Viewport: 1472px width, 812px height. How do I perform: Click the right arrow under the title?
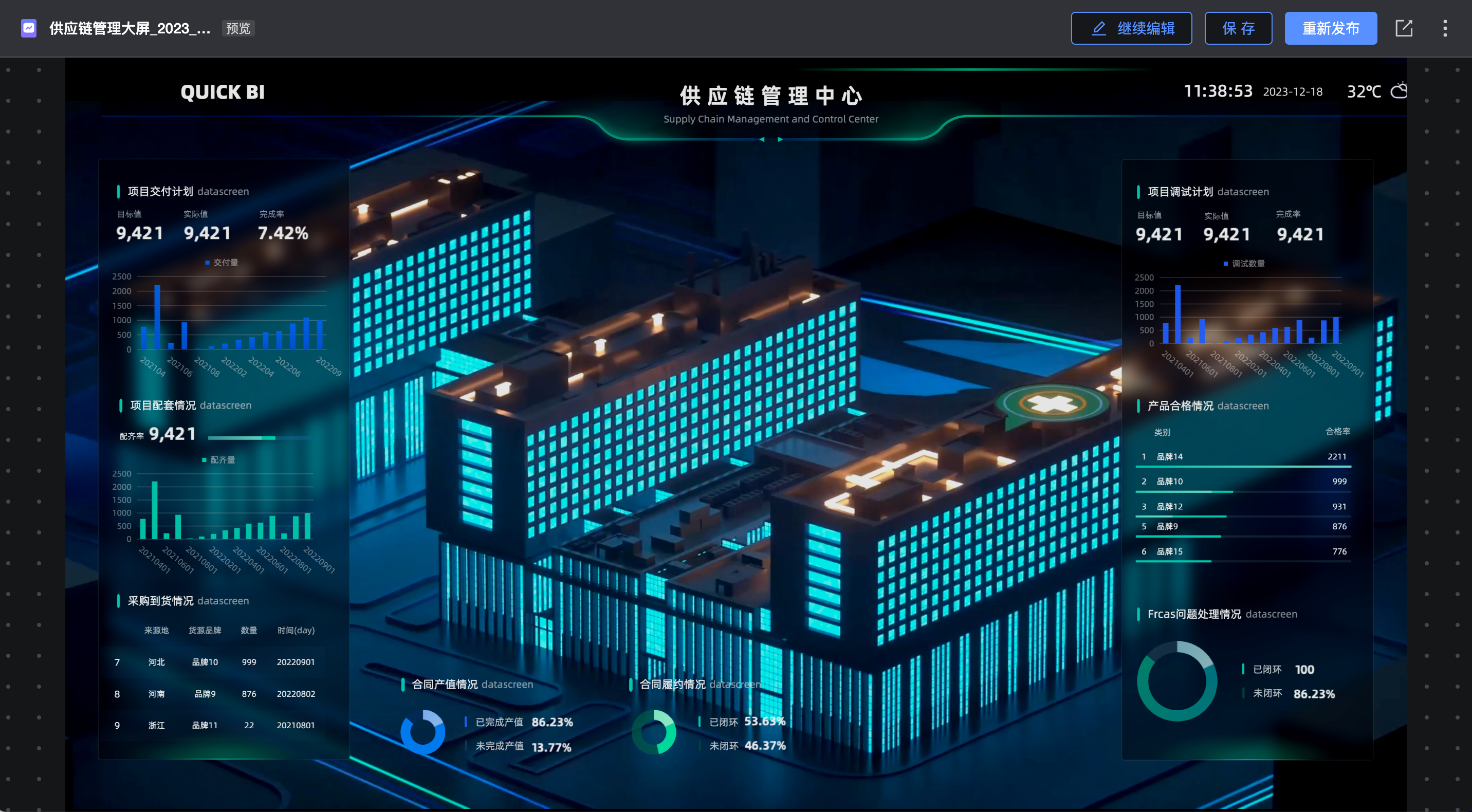[780, 139]
